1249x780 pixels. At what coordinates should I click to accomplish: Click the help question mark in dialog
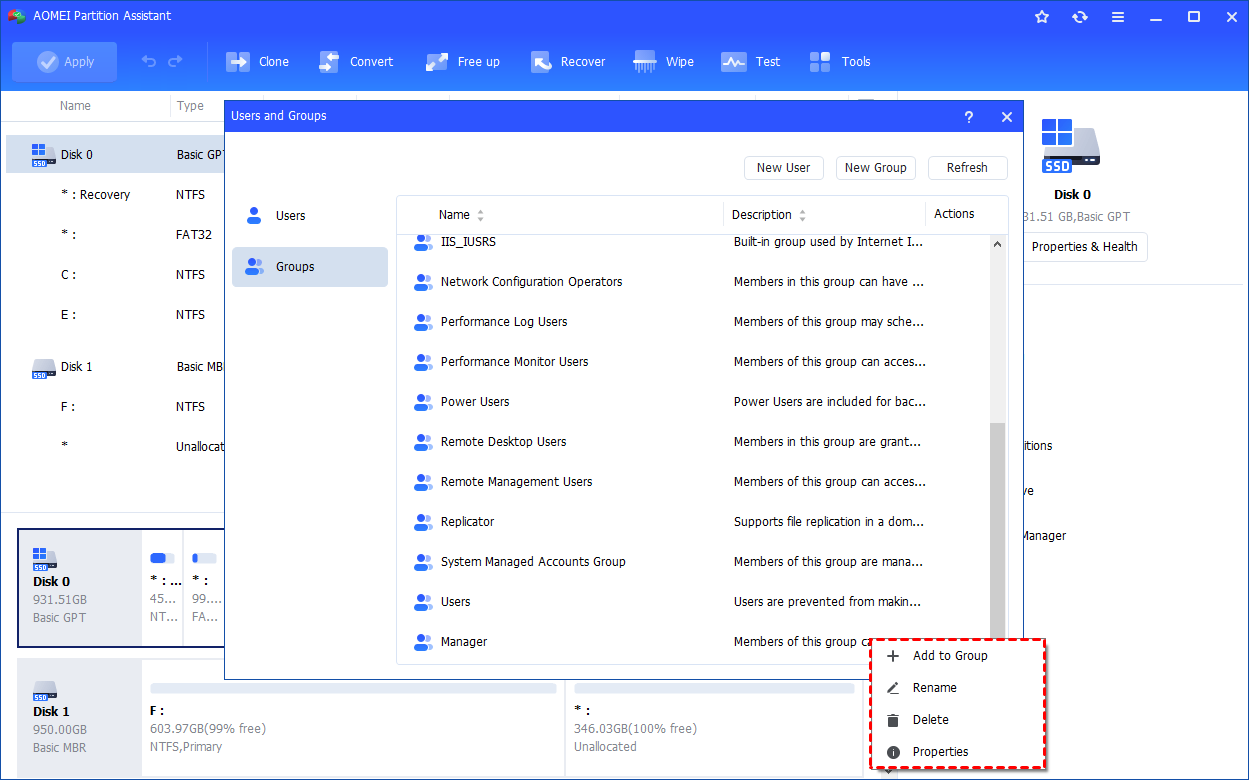[x=968, y=117]
